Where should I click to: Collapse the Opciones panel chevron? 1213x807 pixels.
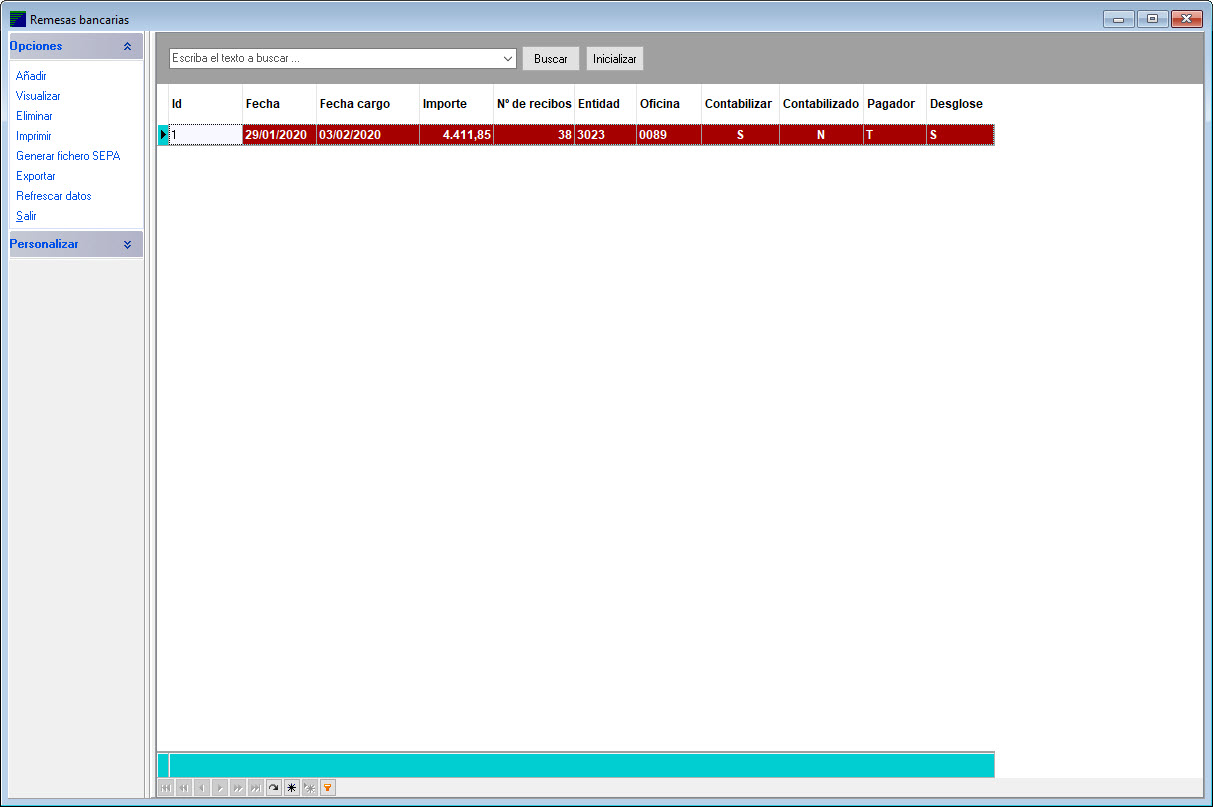[127, 46]
